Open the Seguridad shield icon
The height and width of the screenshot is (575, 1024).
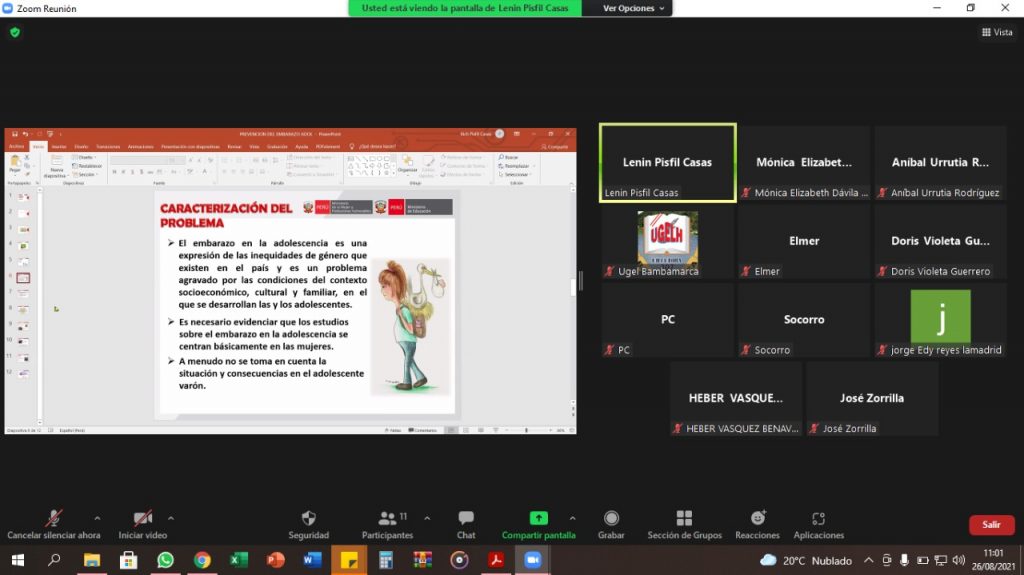pos(308,518)
